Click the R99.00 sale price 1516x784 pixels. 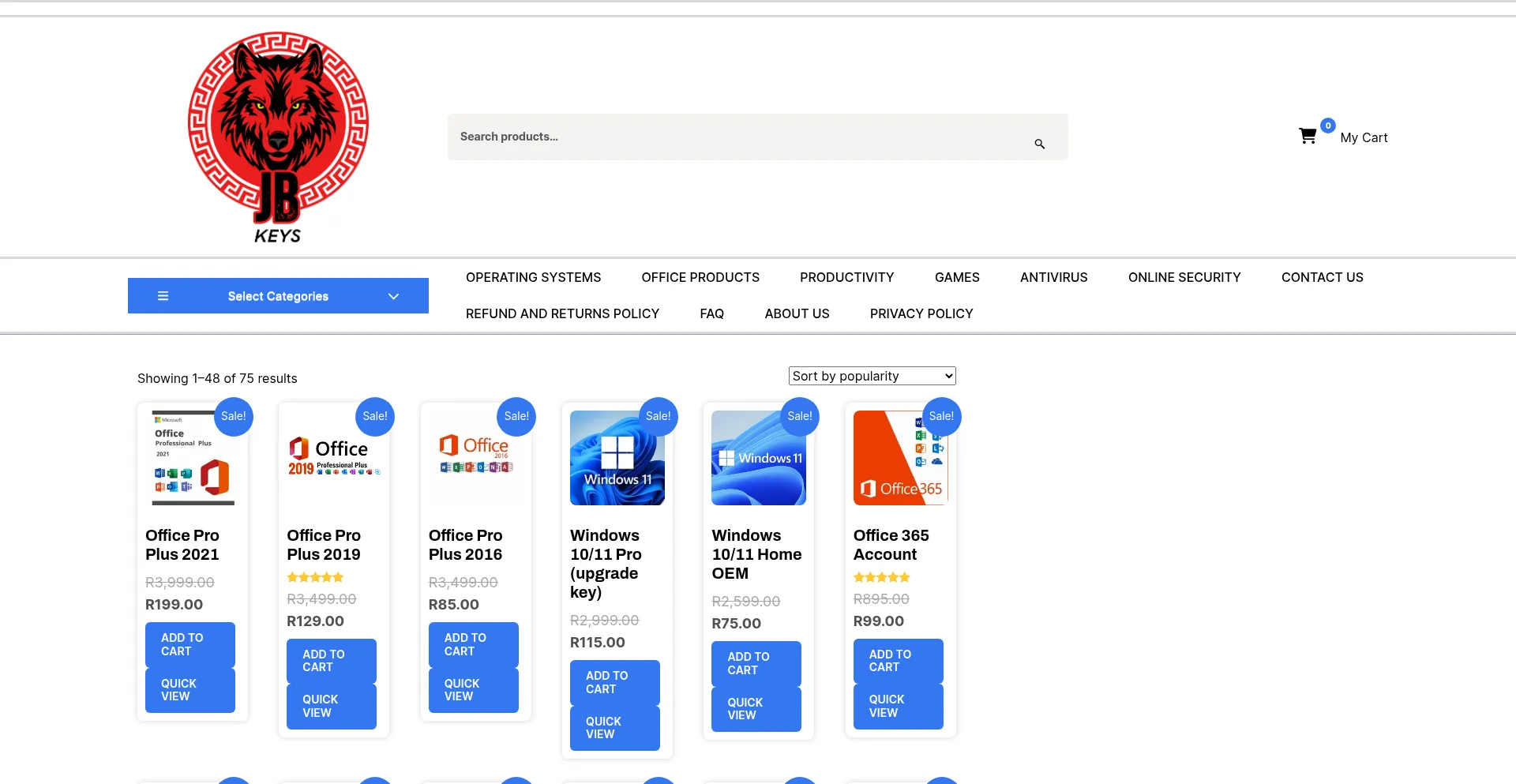(879, 621)
